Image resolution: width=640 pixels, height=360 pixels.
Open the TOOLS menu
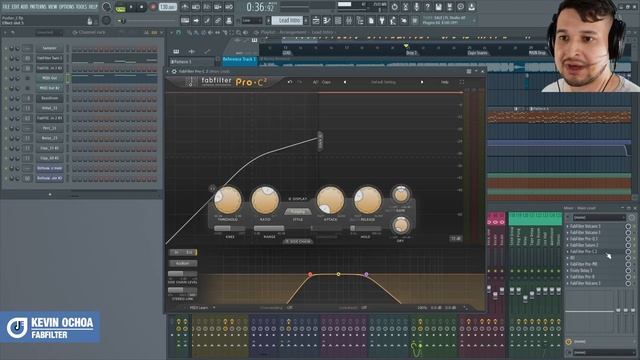coord(82,7)
